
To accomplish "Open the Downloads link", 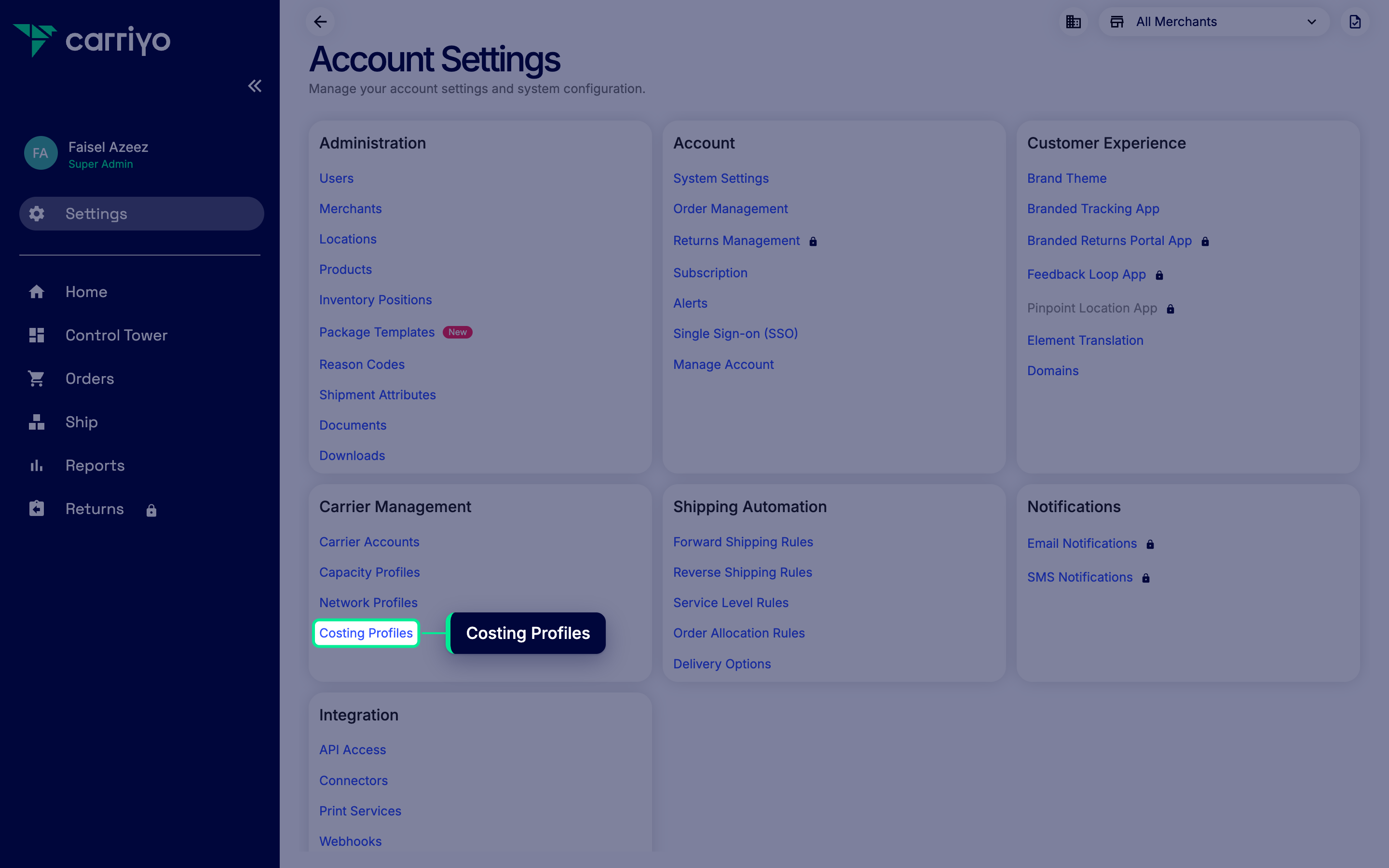I will click(352, 456).
